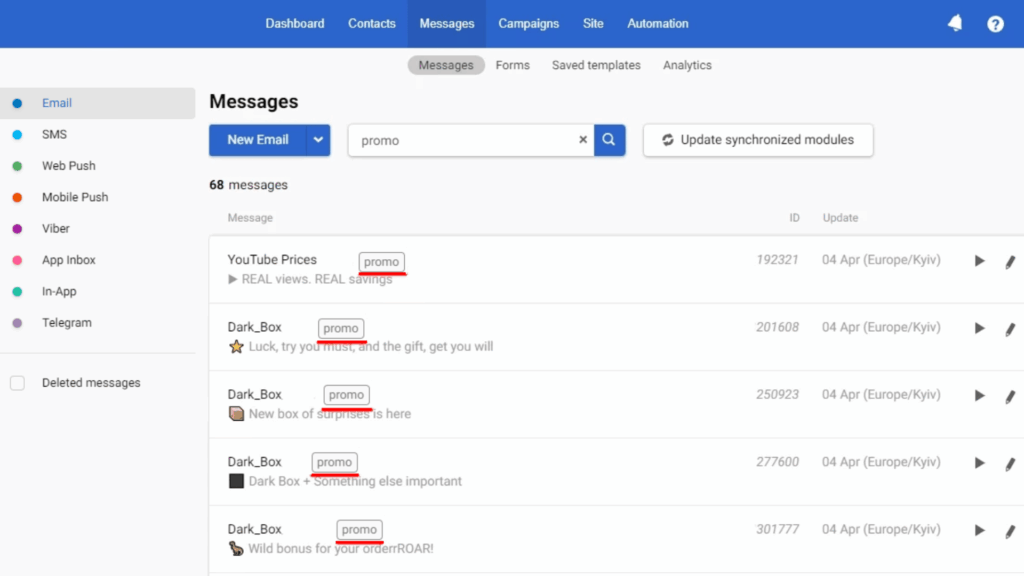Switch to the Saved templates tab

click(x=596, y=65)
